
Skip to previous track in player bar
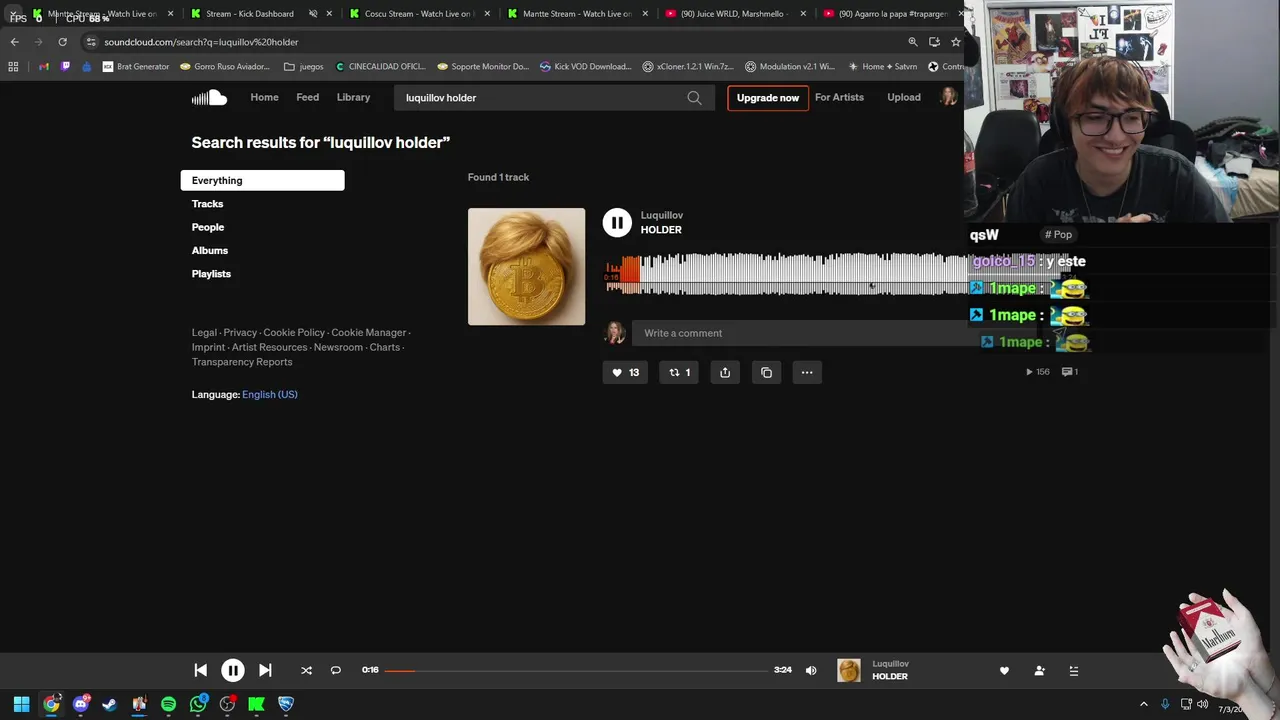(200, 671)
